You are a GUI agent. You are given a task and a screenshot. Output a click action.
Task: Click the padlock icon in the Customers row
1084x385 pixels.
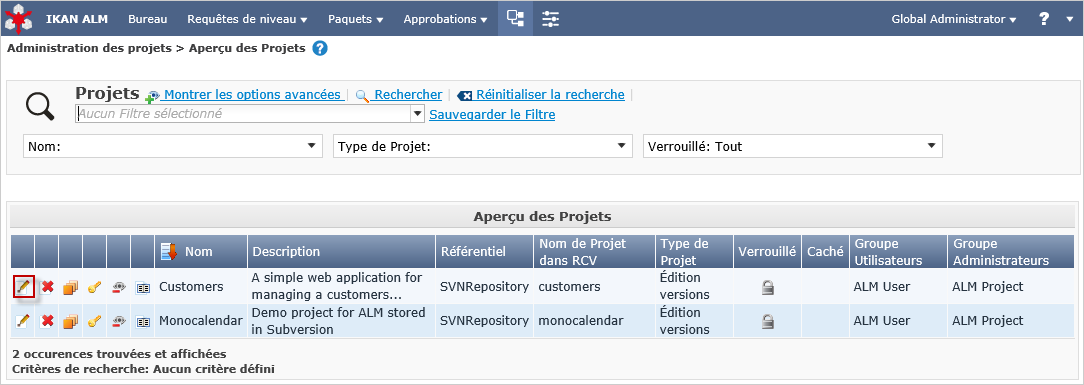coord(767,287)
